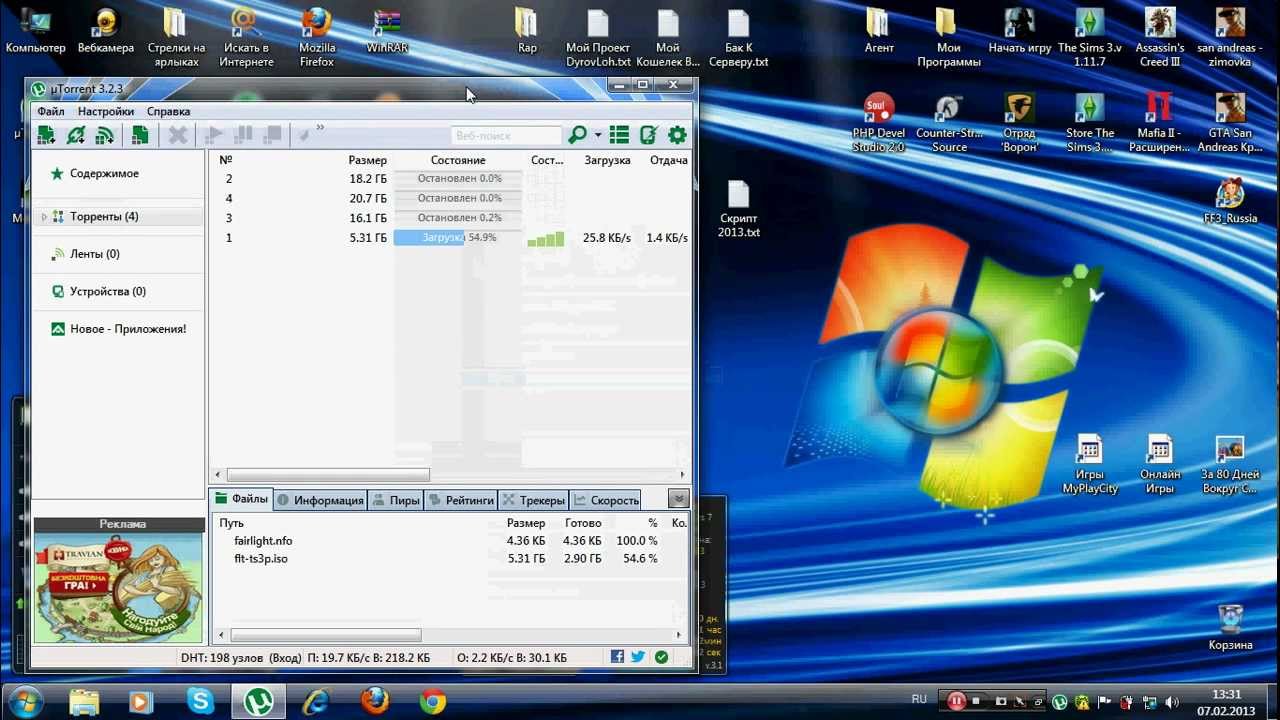Click Create New Torrent icon
This screenshot has height=720, width=1280.
pyautogui.click(x=140, y=135)
